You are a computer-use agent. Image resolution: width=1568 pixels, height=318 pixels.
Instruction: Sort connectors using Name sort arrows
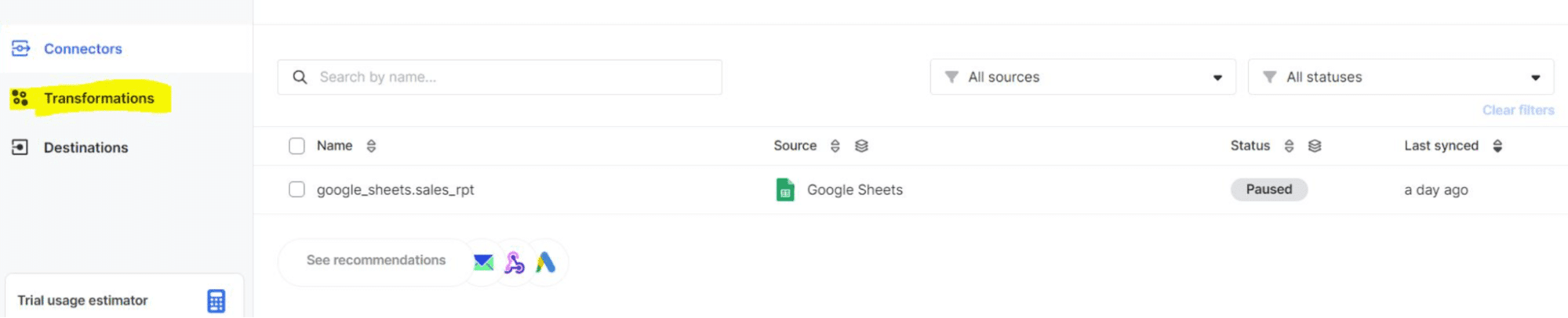click(x=371, y=146)
